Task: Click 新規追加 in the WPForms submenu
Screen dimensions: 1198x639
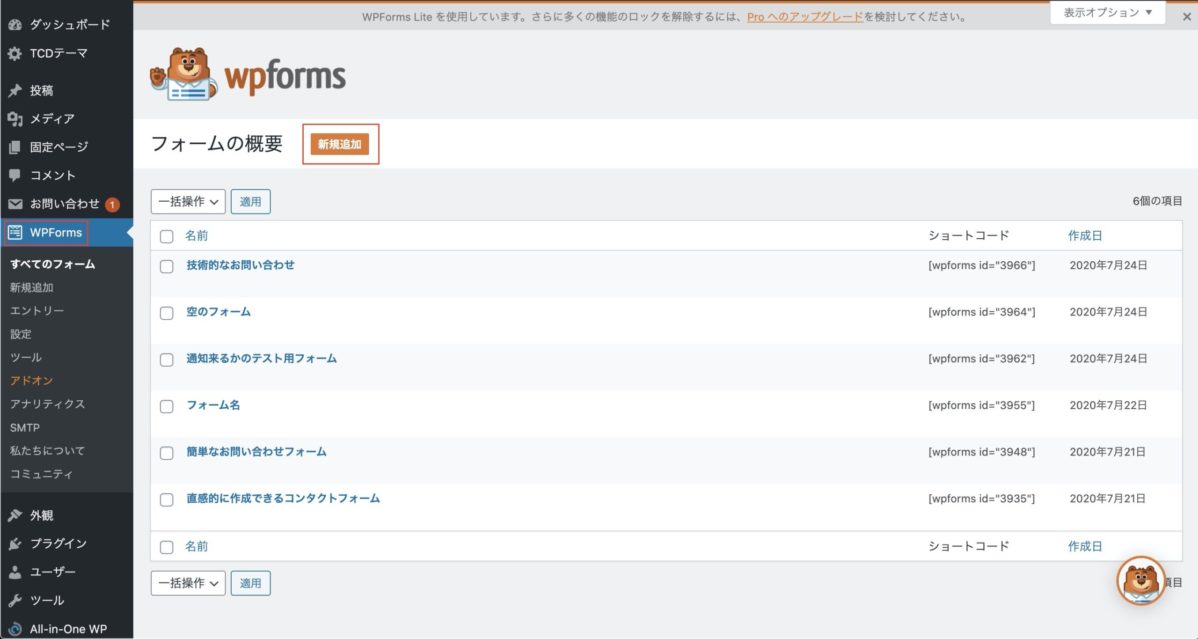Action: (31, 287)
